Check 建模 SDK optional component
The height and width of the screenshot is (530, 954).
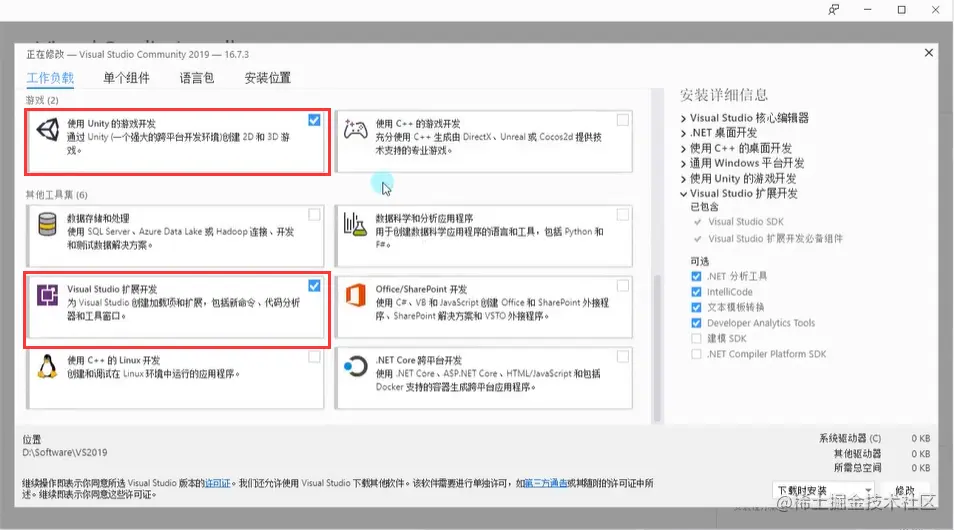696,338
